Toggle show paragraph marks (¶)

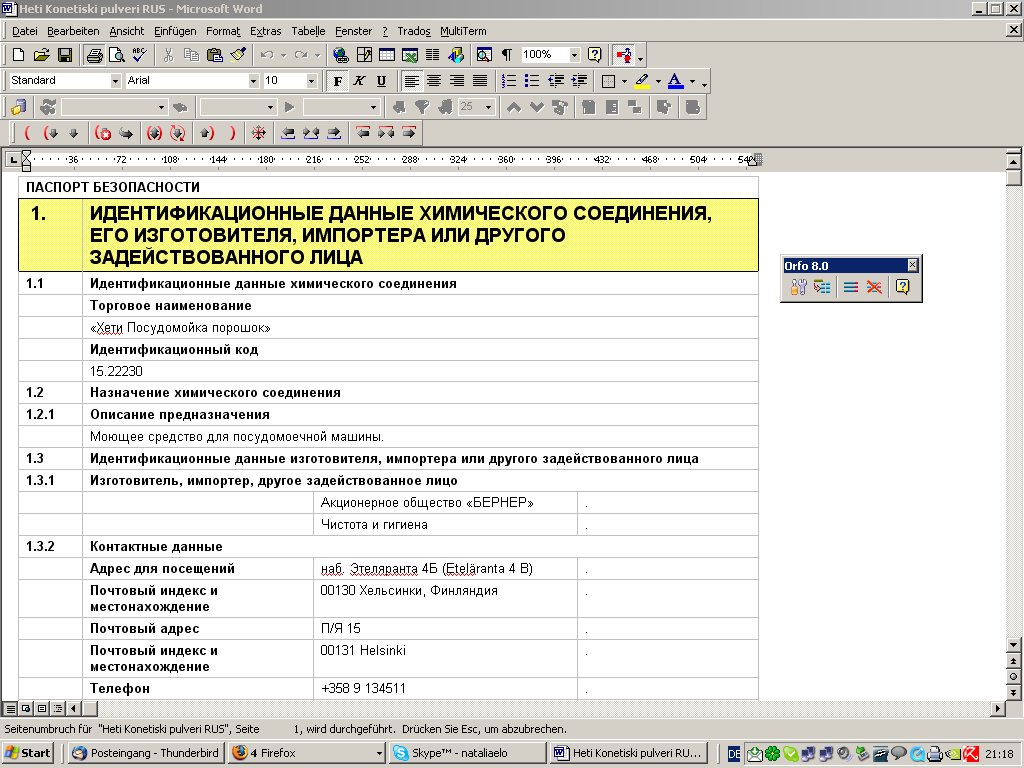[507, 55]
